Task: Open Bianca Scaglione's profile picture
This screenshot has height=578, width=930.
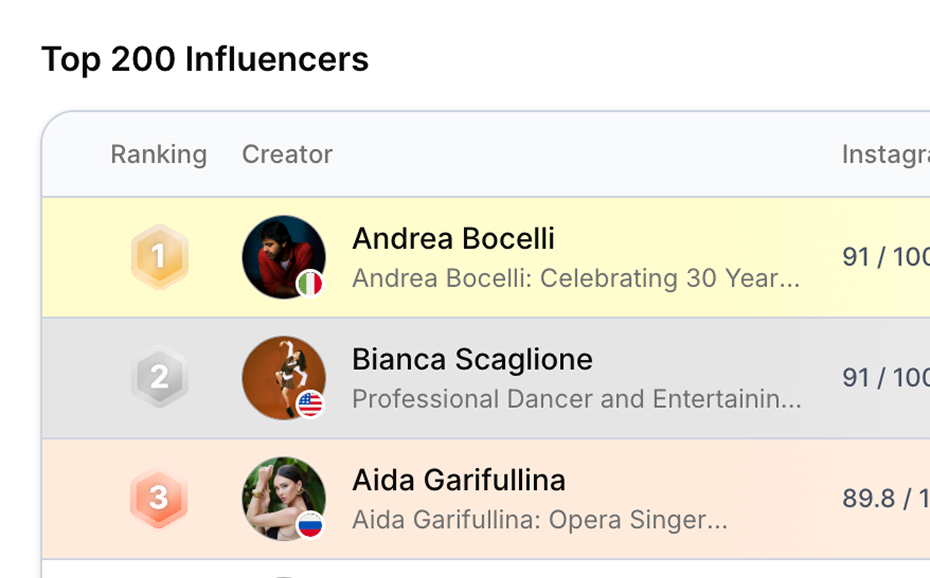Action: tap(281, 375)
